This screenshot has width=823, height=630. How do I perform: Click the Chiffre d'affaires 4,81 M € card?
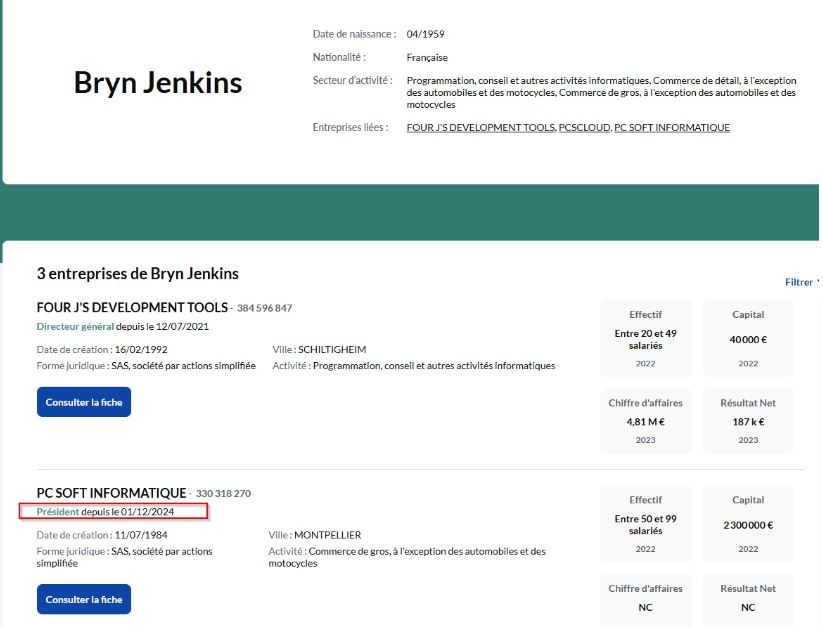pyautogui.click(x=645, y=421)
